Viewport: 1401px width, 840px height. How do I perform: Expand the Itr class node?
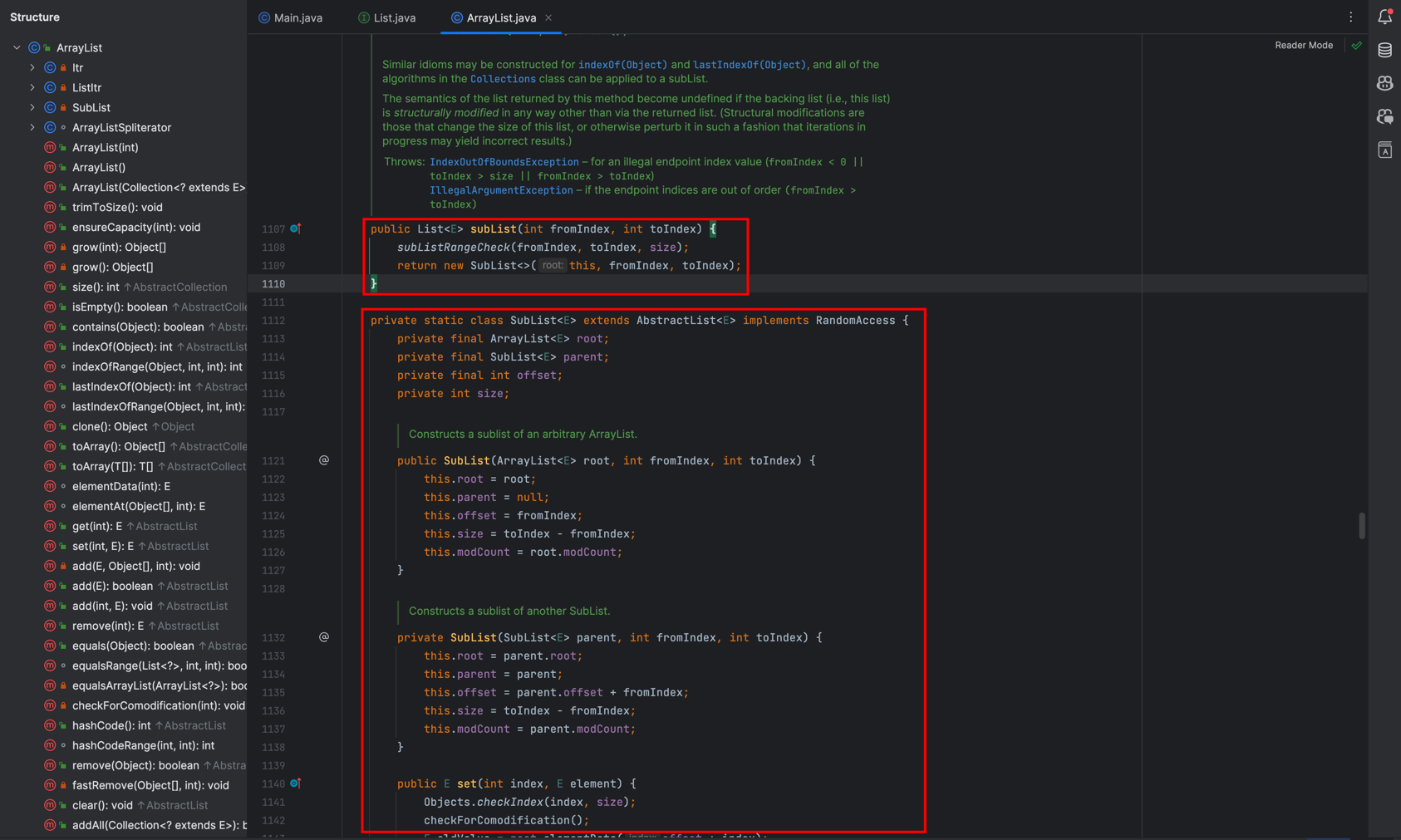[x=32, y=68]
